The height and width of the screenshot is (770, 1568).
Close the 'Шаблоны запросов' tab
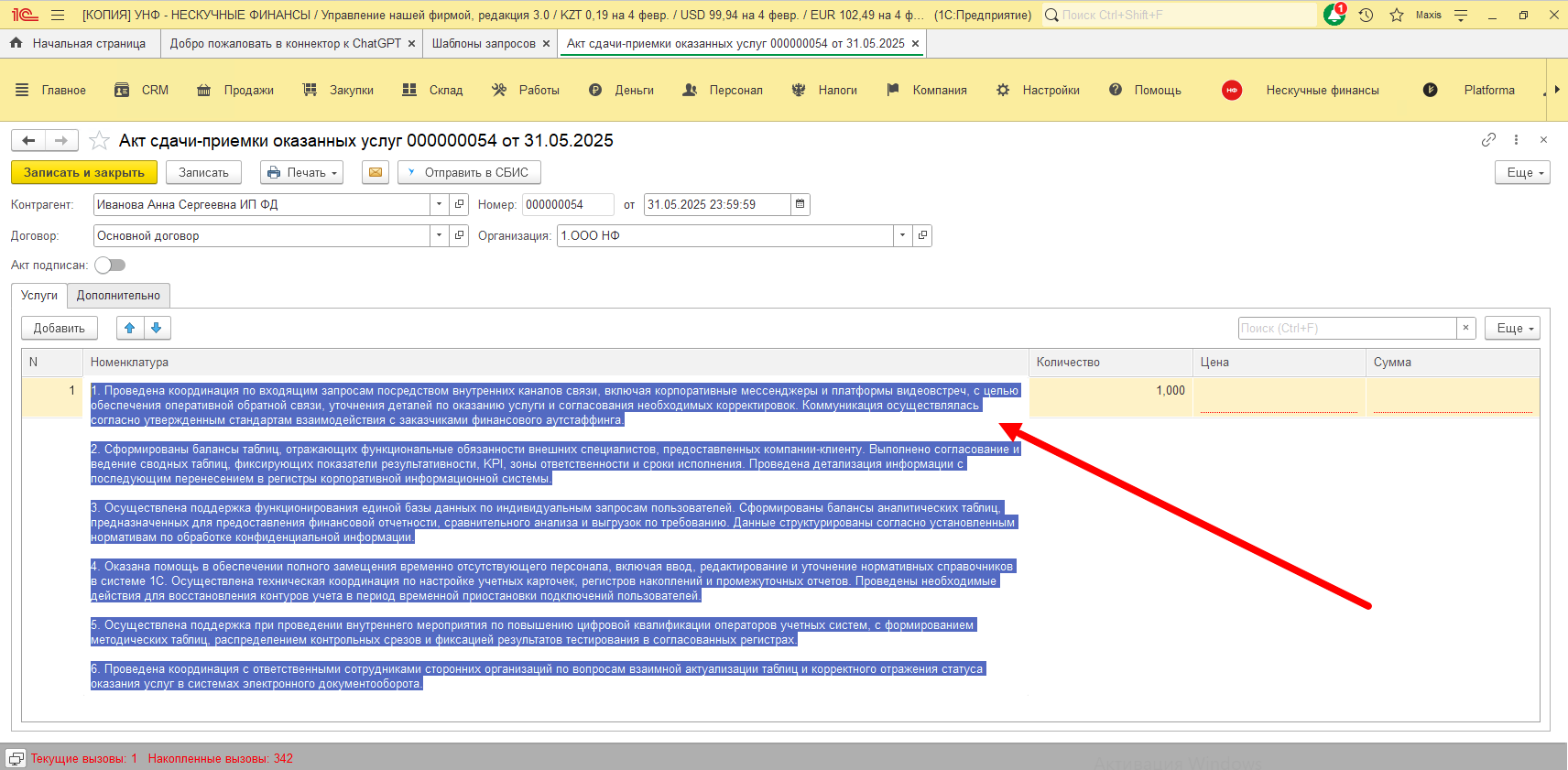[546, 43]
